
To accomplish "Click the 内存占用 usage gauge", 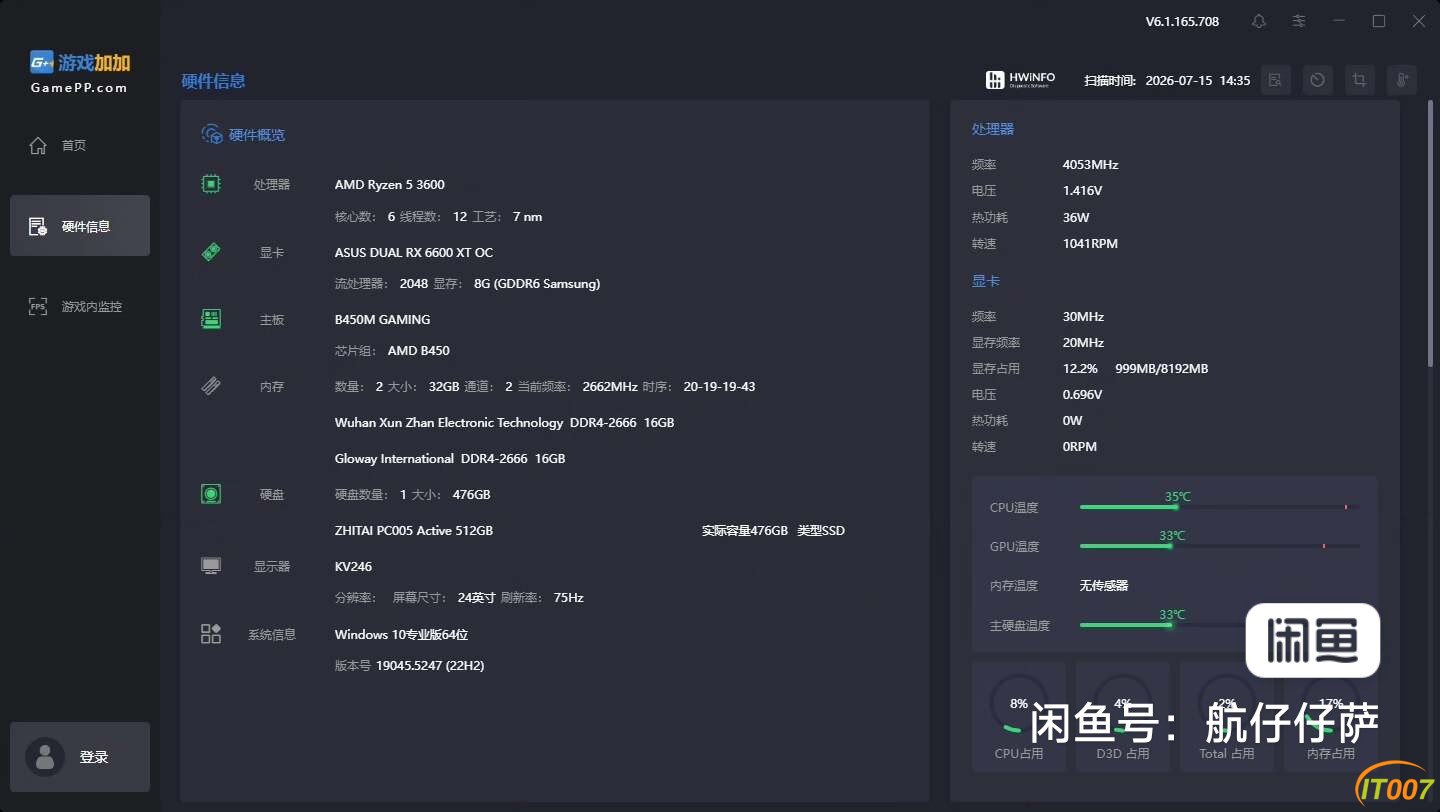I will pos(1331,716).
